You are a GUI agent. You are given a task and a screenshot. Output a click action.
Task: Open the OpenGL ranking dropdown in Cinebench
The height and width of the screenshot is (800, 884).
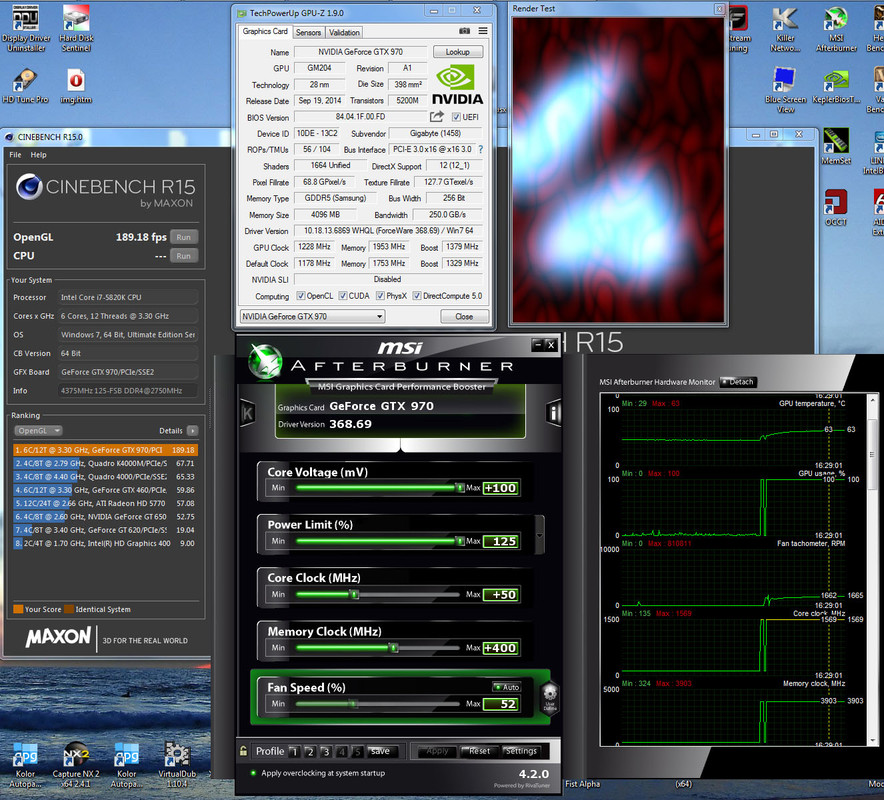pos(38,431)
